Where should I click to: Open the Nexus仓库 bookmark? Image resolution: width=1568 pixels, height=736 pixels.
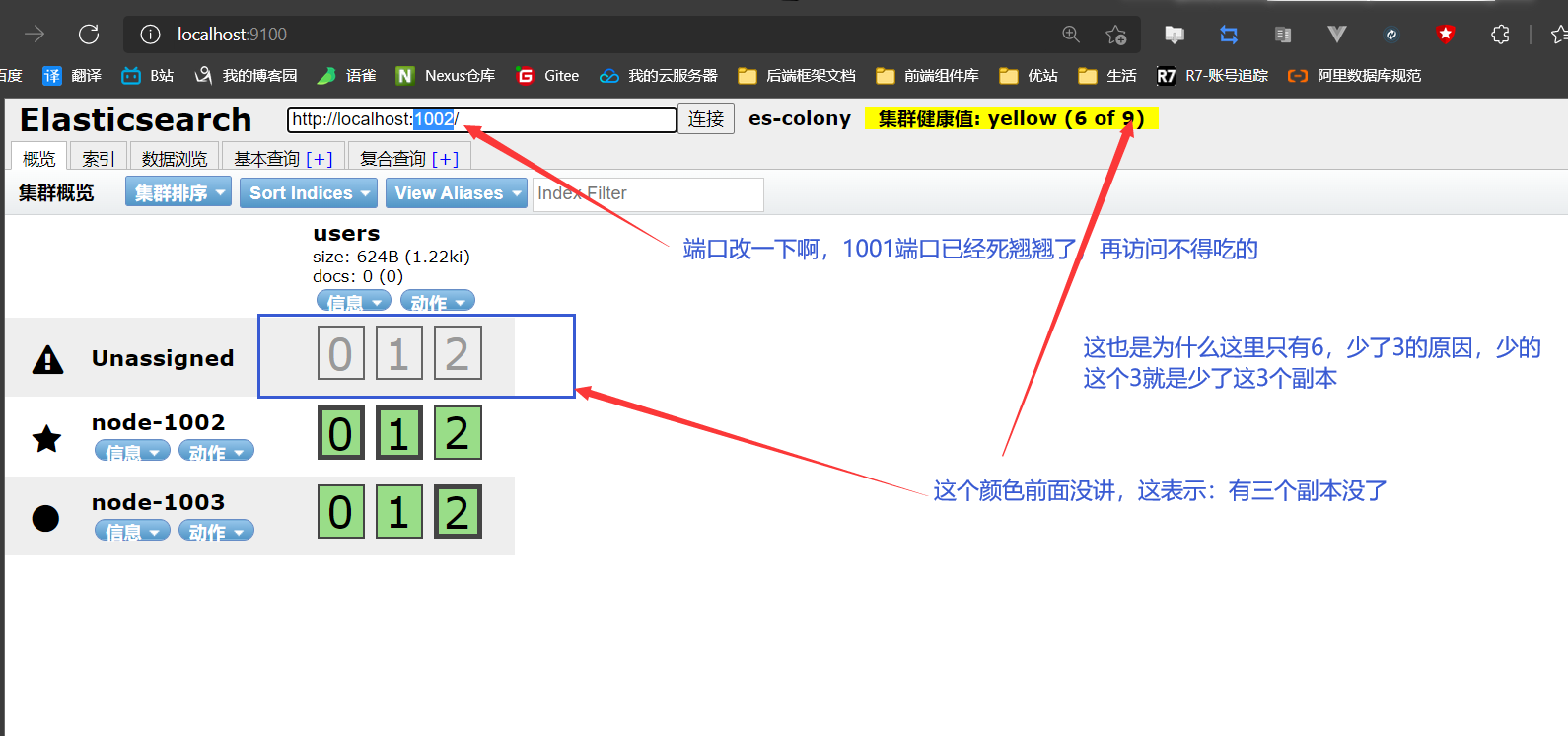pyautogui.click(x=446, y=76)
